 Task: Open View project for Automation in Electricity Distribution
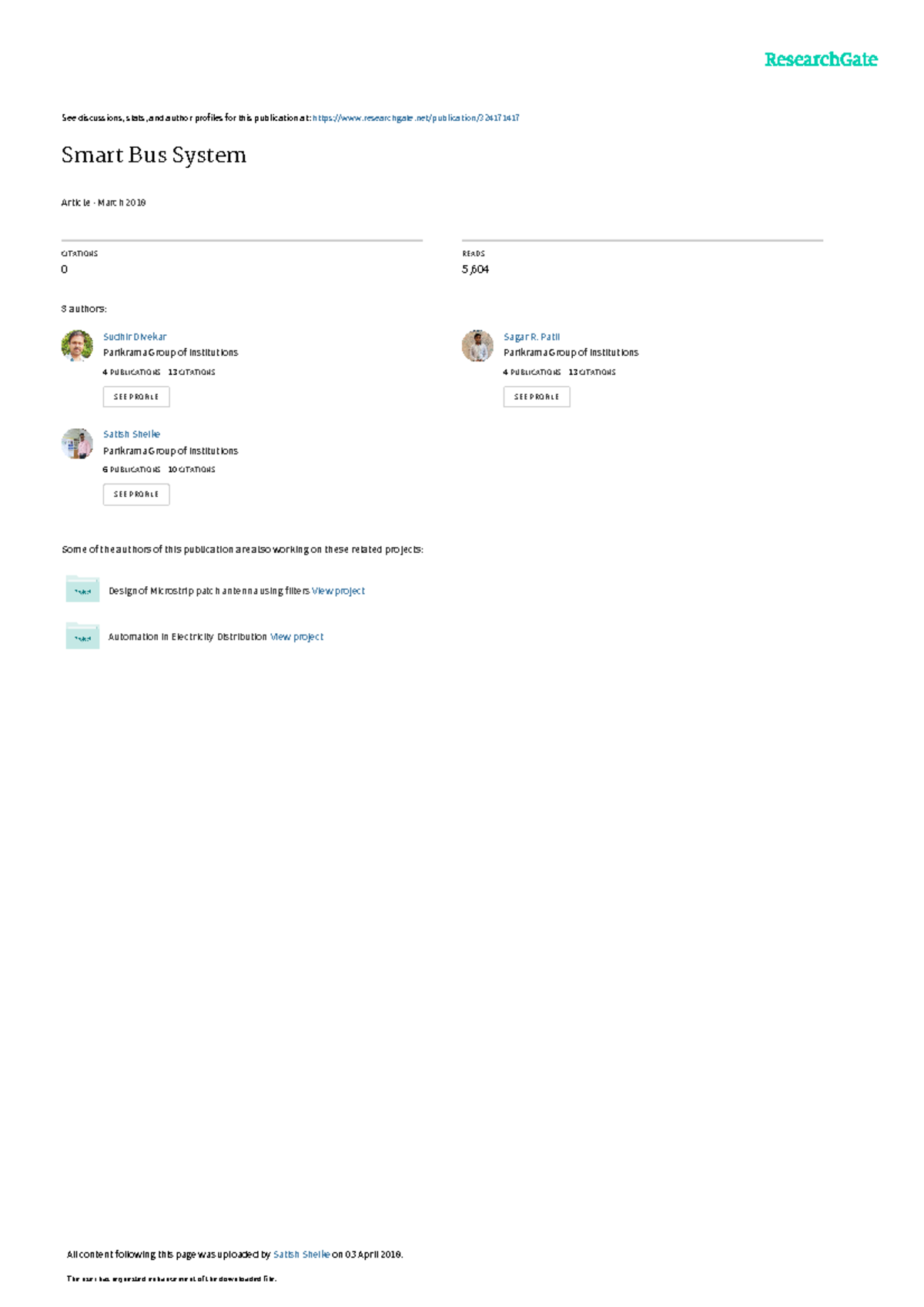pos(296,637)
